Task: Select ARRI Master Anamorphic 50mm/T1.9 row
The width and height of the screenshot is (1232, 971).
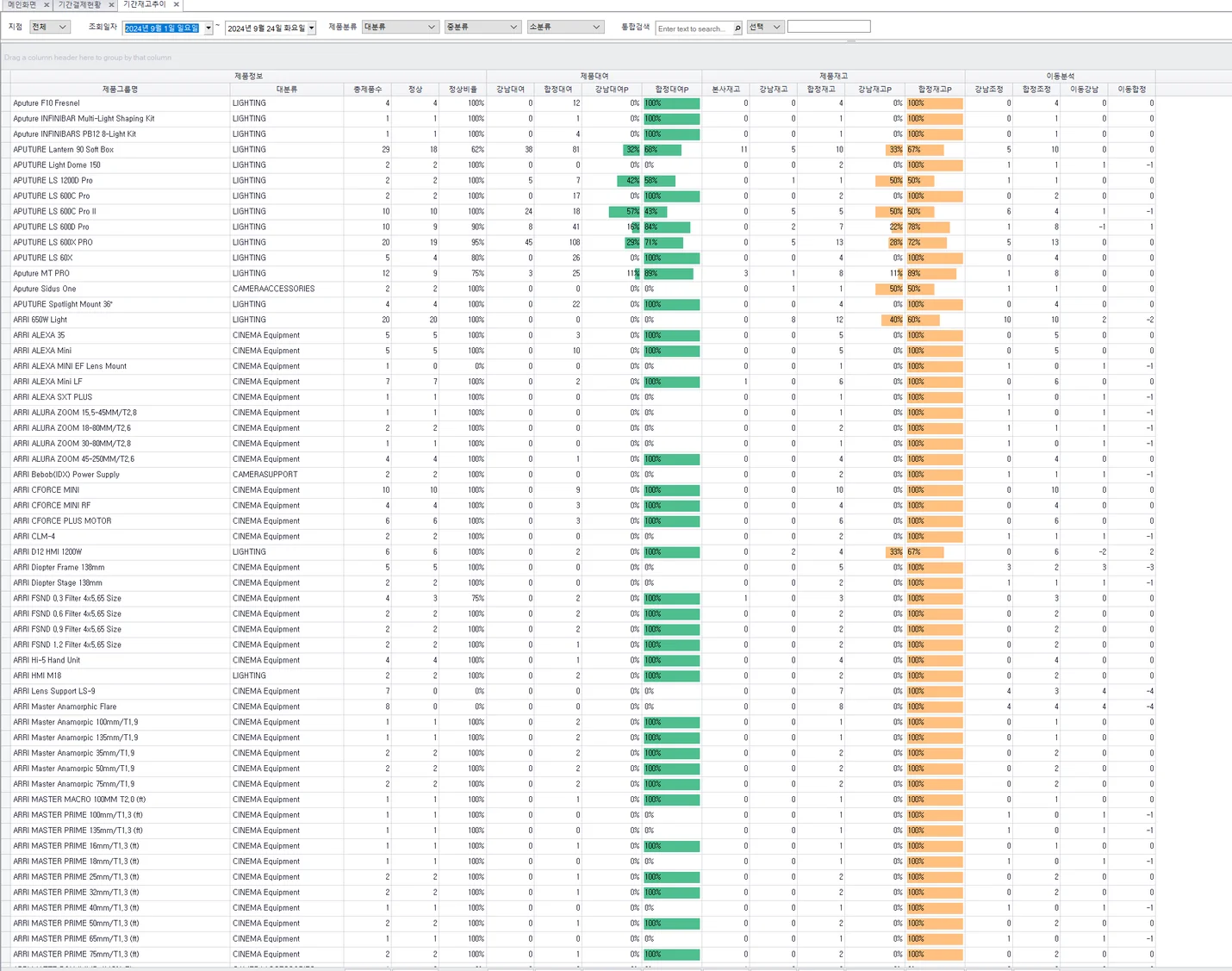Action: click(73, 770)
